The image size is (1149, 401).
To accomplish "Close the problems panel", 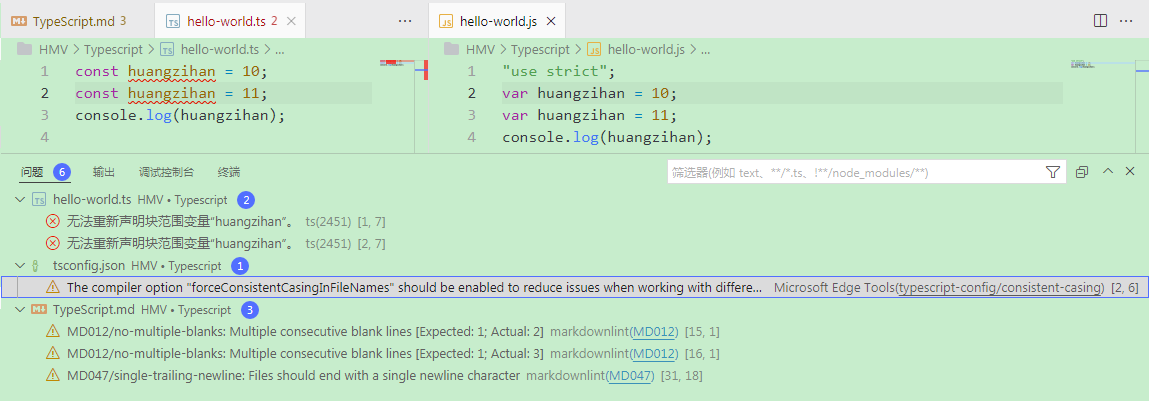I will (1130, 172).
